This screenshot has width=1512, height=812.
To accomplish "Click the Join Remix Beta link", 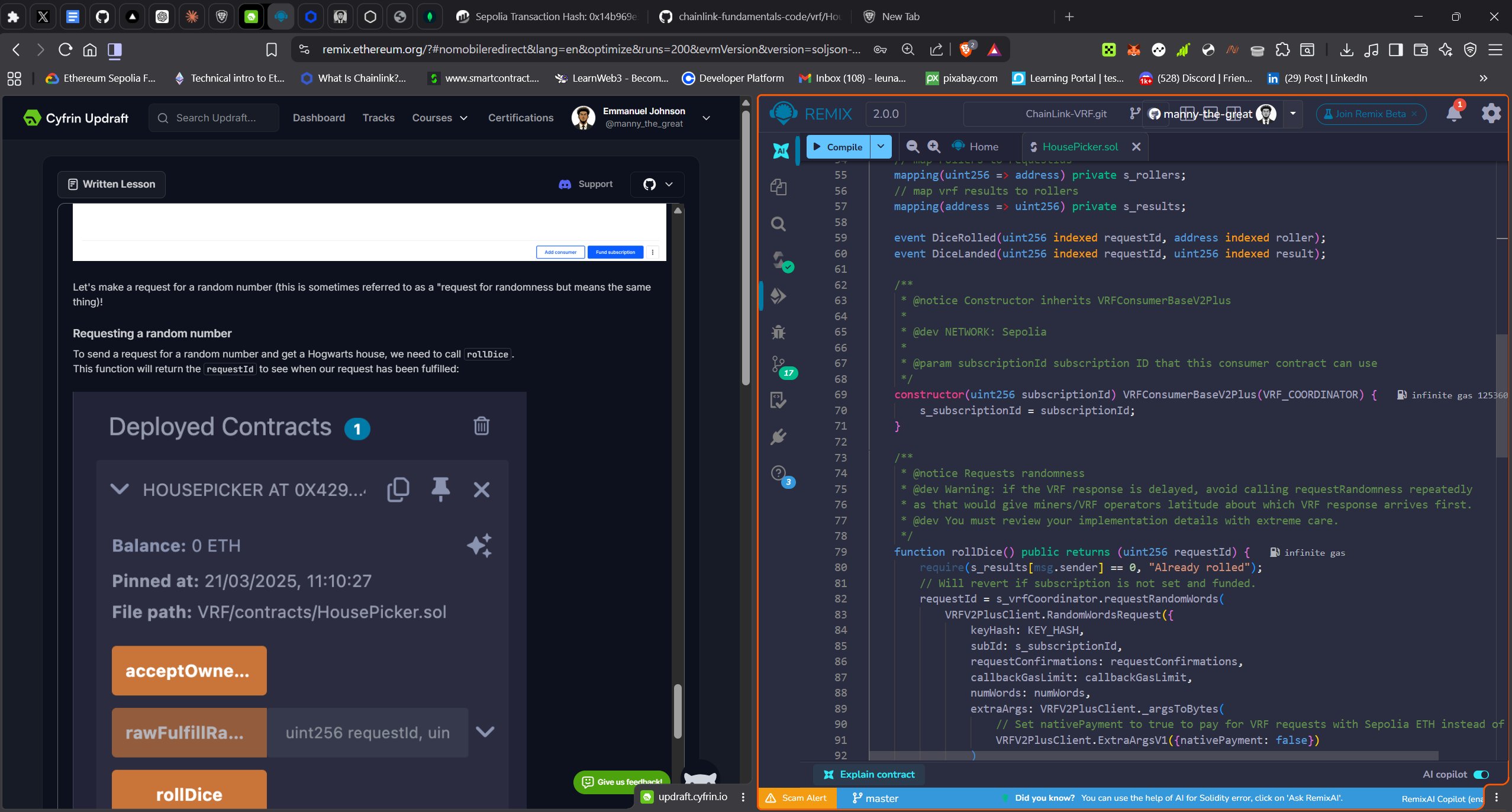I will pyautogui.click(x=1369, y=114).
